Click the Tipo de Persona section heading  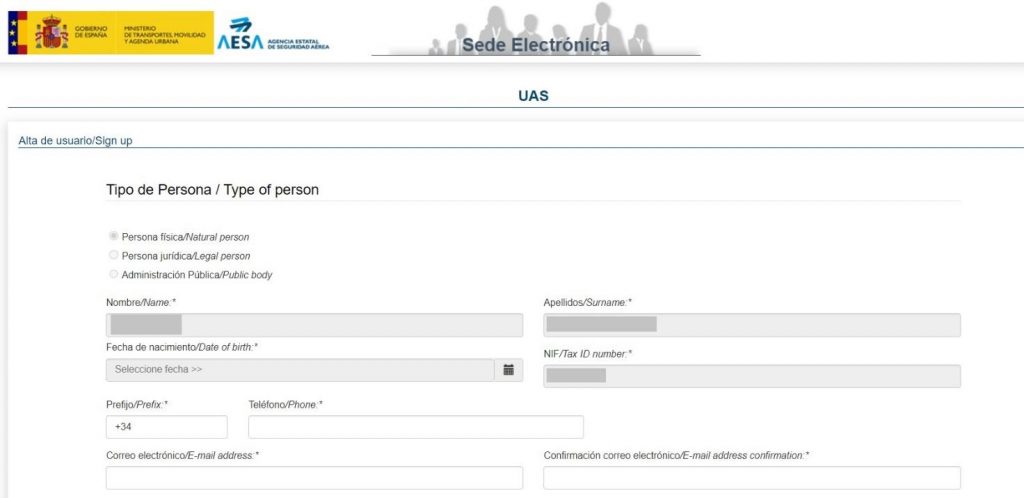click(212, 190)
